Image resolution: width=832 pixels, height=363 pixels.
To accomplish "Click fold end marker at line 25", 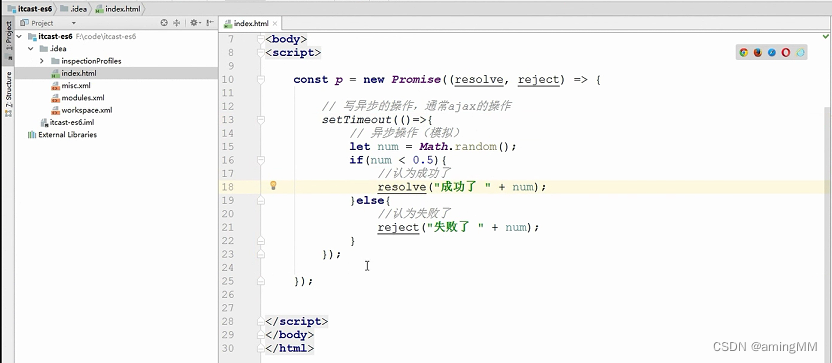I will click(x=260, y=281).
